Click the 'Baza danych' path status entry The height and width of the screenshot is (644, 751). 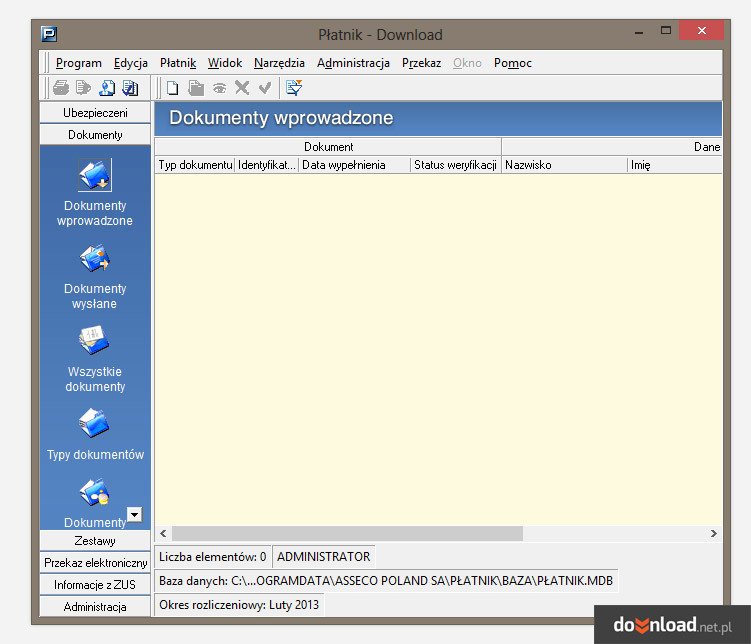coord(386,581)
